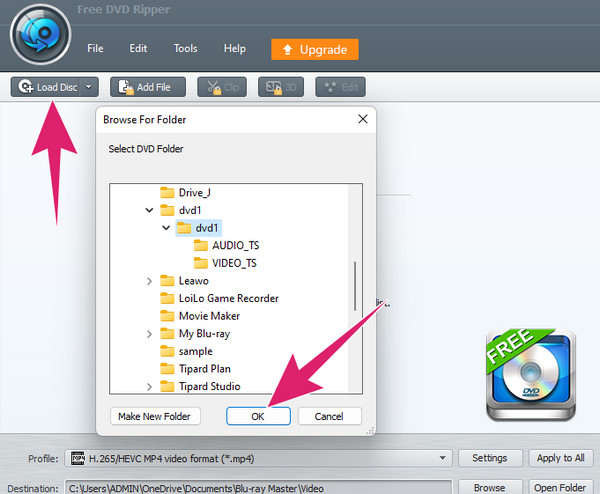Click Cancel in the folder dialog
This screenshot has width=600, height=494.
coord(329,416)
